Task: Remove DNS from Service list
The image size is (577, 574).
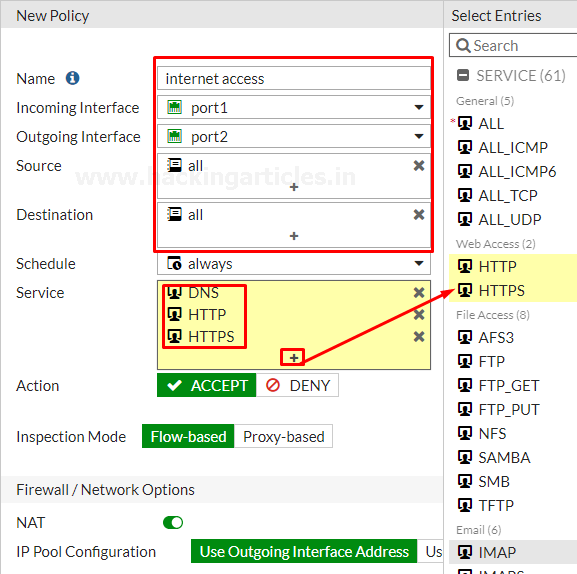Action: [419, 293]
